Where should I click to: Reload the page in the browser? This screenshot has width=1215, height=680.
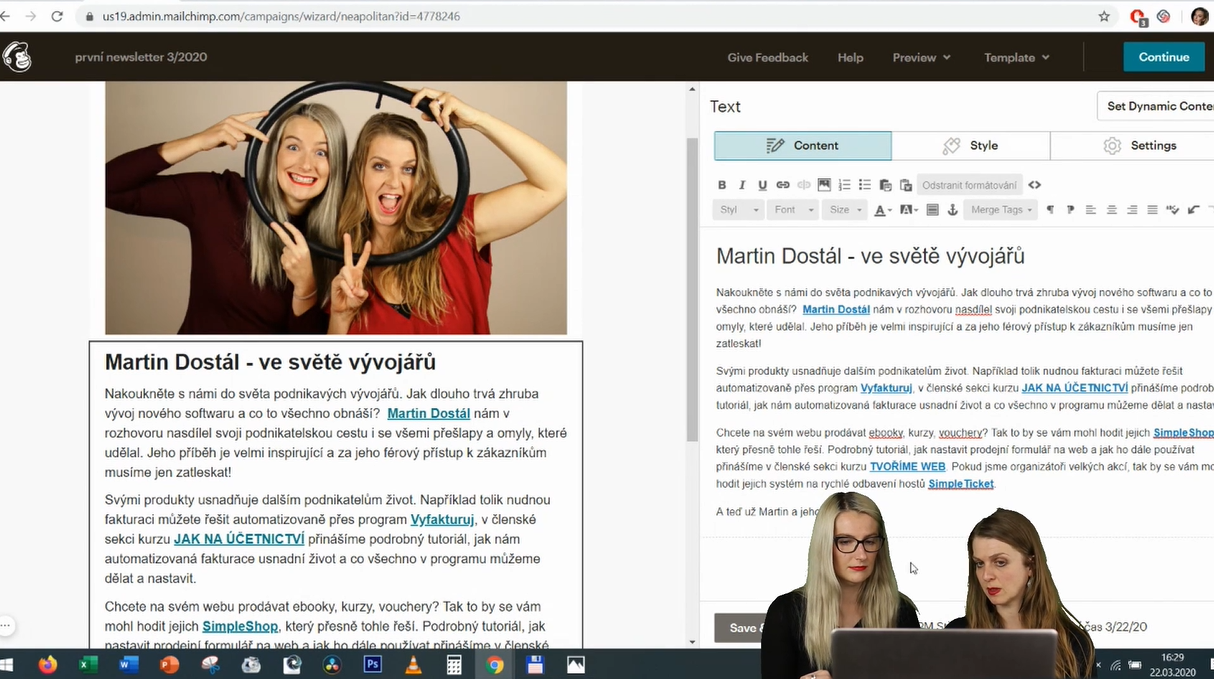click(x=57, y=16)
